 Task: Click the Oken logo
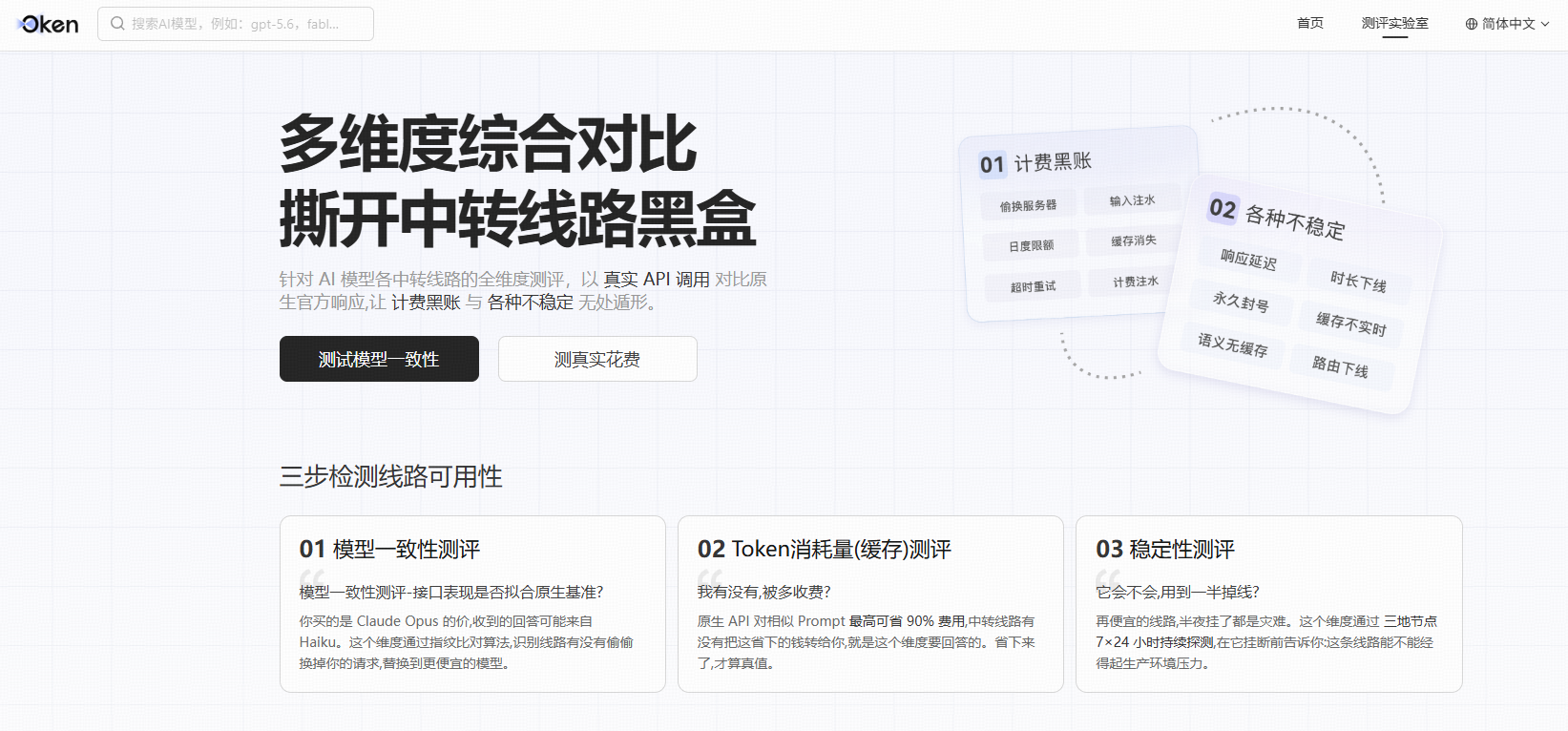click(48, 24)
